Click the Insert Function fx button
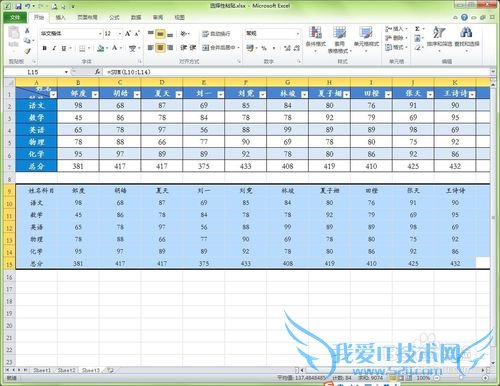 (97, 72)
